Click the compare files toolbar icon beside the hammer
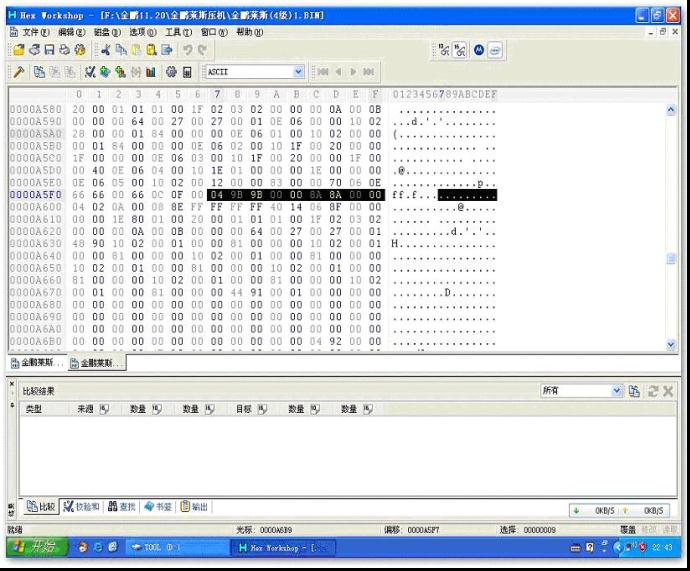 point(40,72)
